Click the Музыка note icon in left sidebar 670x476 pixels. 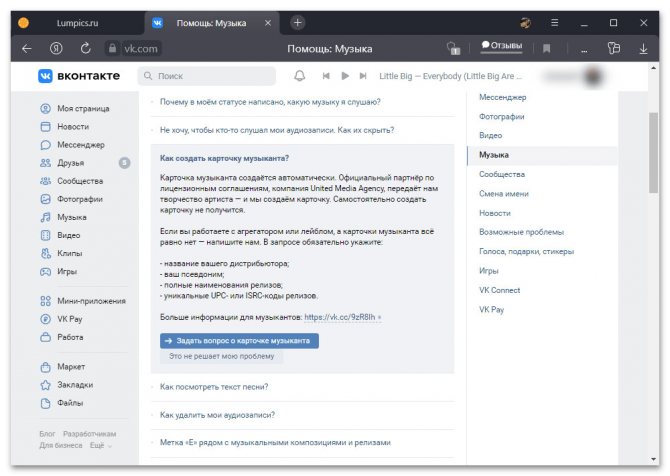(45, 217)
